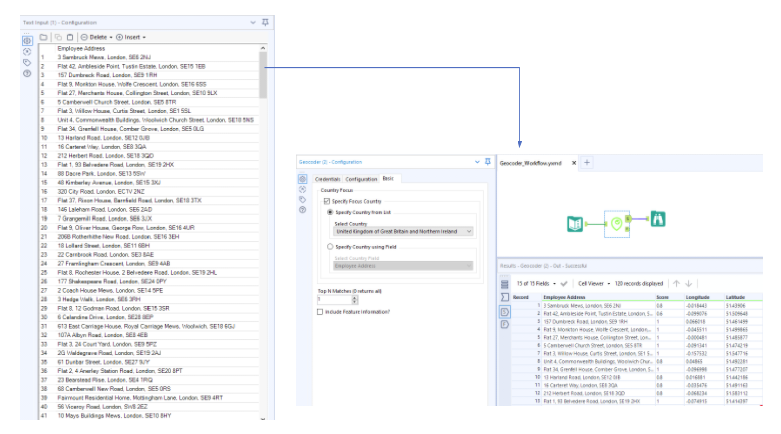Select the Geocoder_Workflow.yxmd tab
Viewport: 781px width, 434px height.
click(531, 163)
